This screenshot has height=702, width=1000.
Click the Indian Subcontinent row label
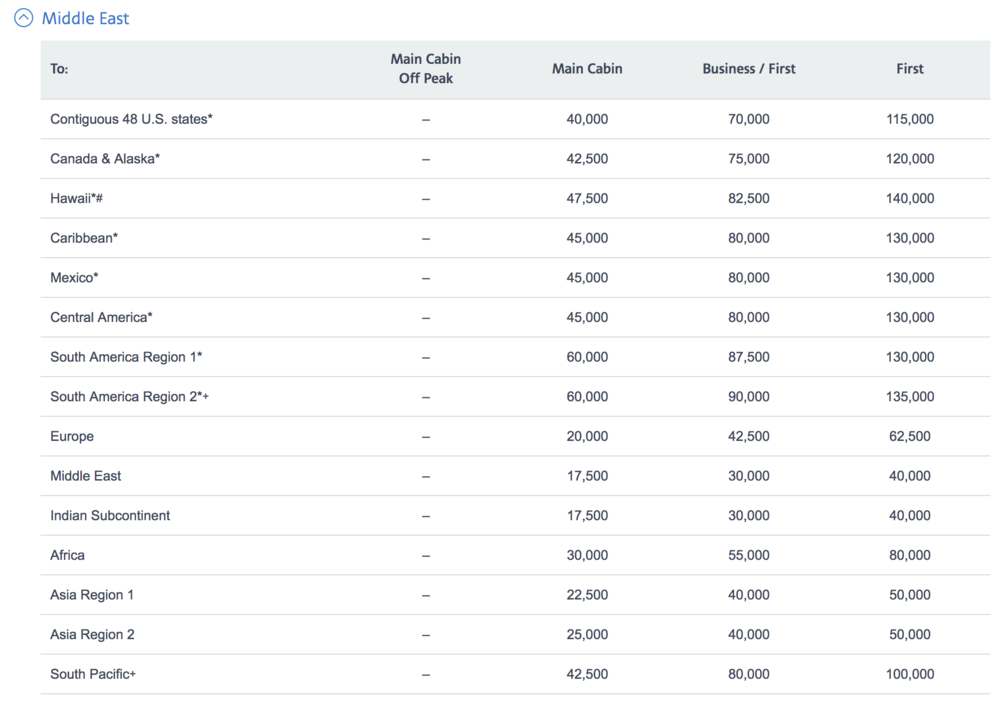click(110, 515)
